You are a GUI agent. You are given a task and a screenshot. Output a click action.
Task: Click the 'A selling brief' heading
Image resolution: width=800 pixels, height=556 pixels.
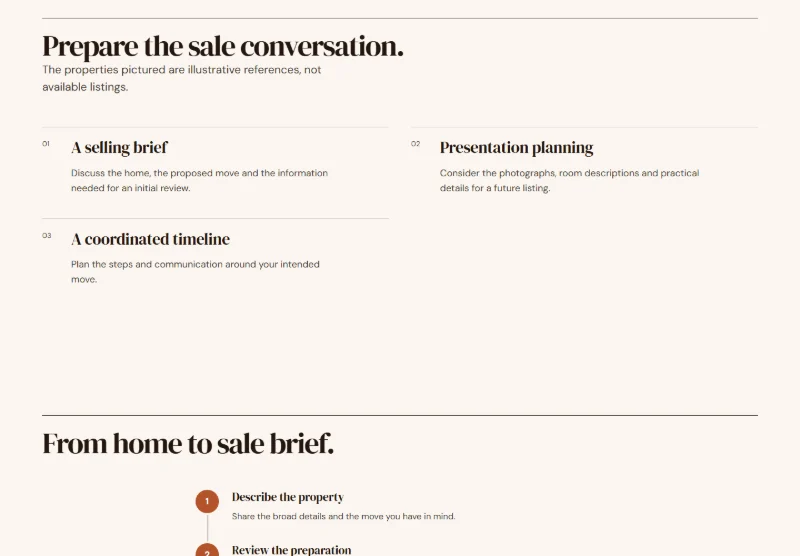tap(119, 147)
